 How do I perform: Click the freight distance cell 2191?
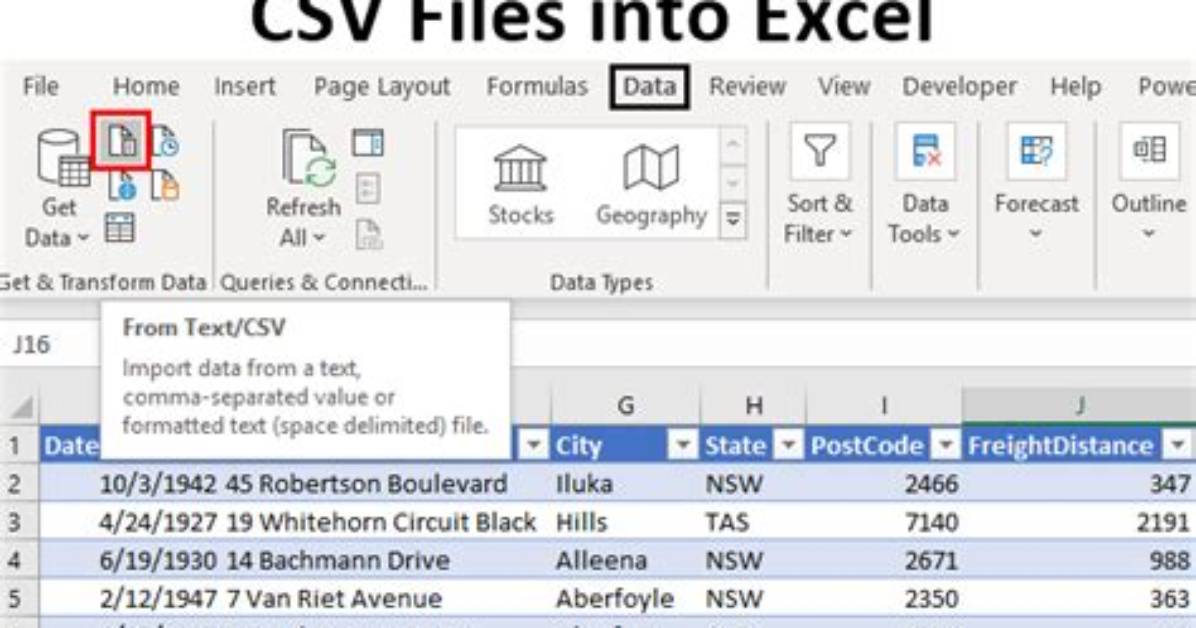[x=1079, y=522]
